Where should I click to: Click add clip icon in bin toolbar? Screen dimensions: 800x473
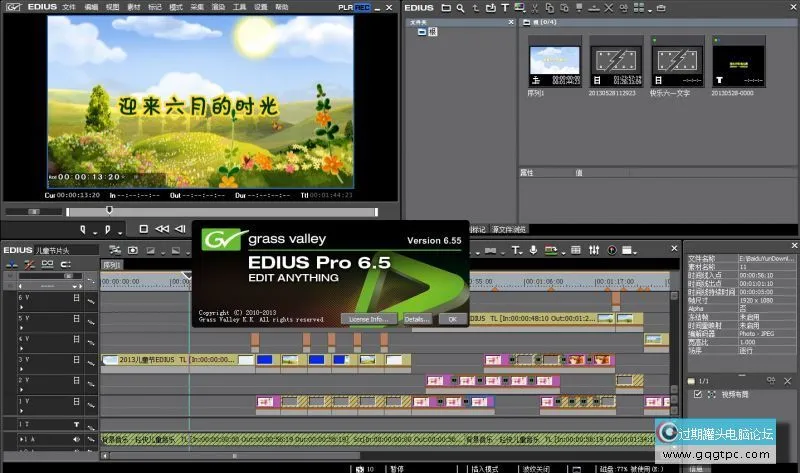(490, 8)
